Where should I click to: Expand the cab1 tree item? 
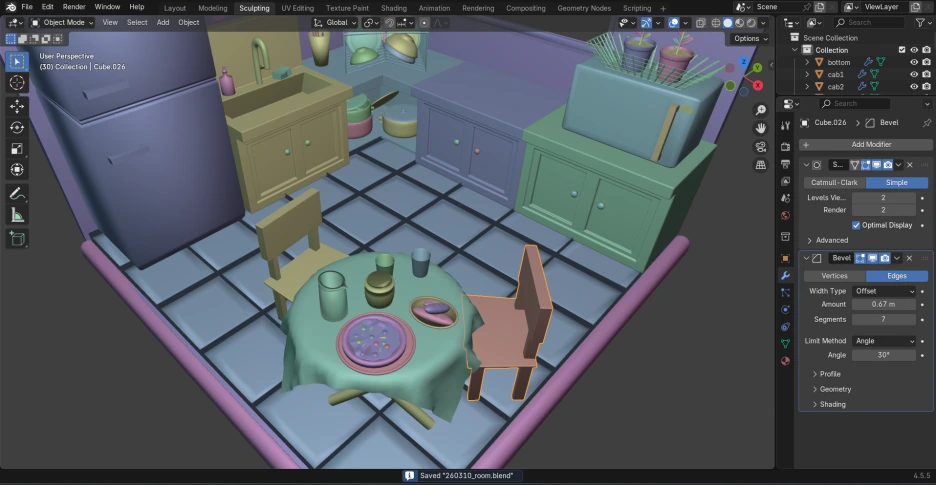point(807,75)
